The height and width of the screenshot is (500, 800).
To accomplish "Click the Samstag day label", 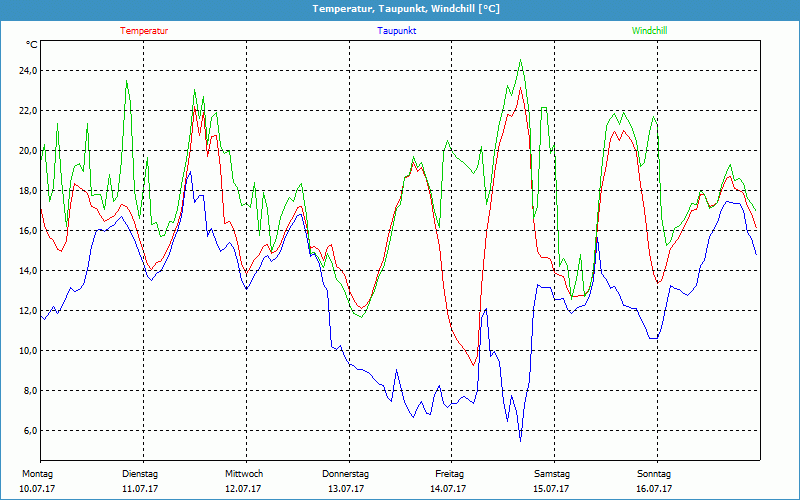I will [552, 474].
